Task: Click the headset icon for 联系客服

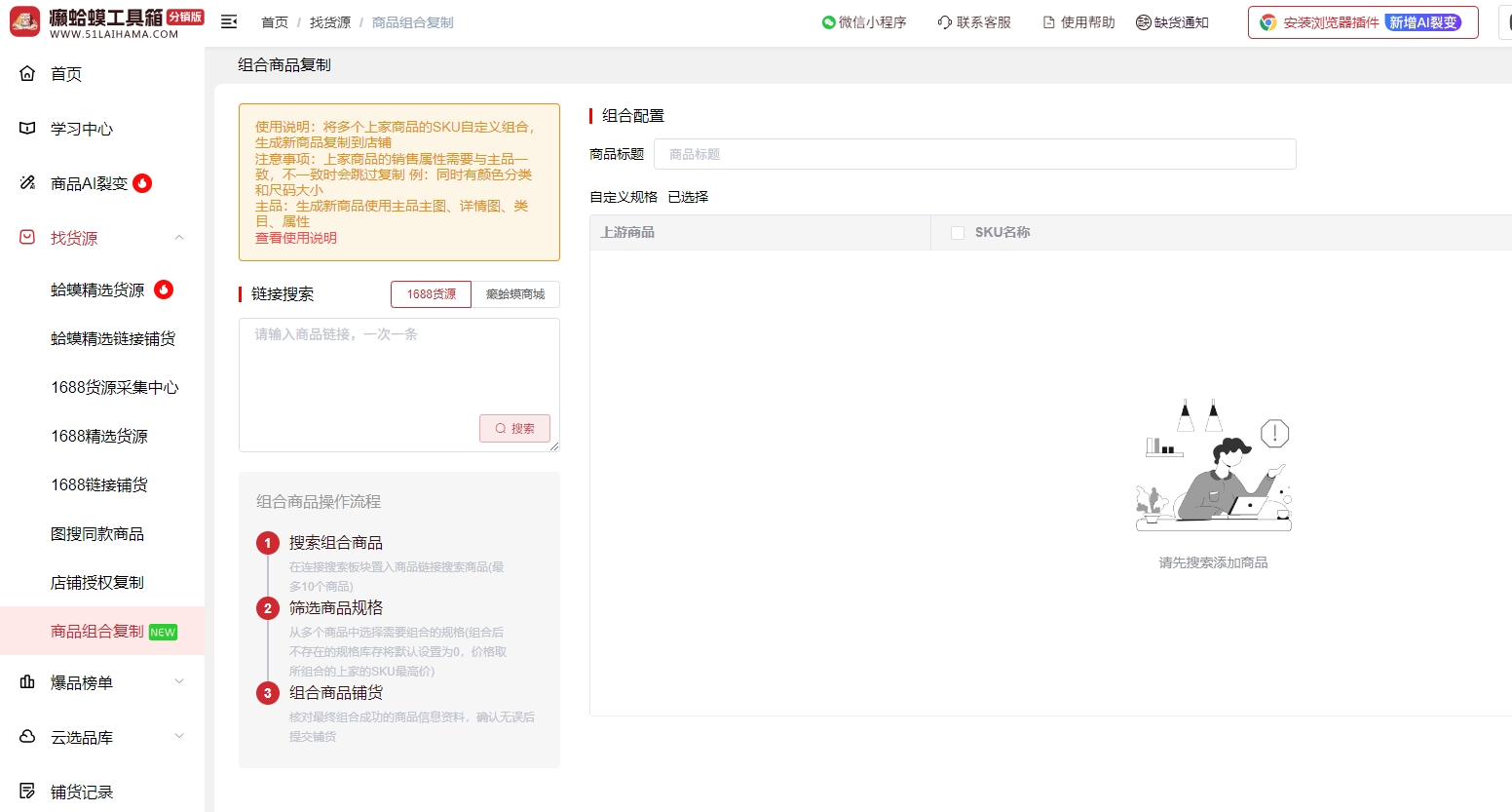Action: tap(945, 22)
